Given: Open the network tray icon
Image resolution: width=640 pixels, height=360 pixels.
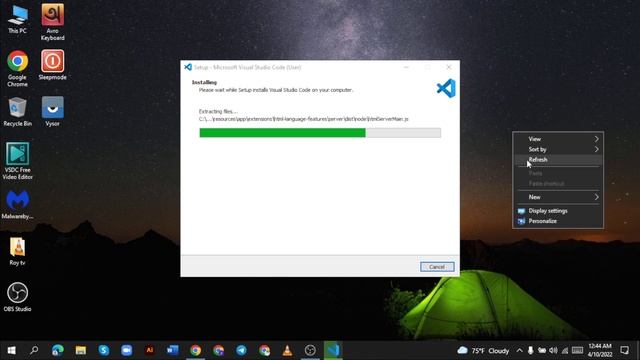Looking at the screenshot, I should (565, 351).
